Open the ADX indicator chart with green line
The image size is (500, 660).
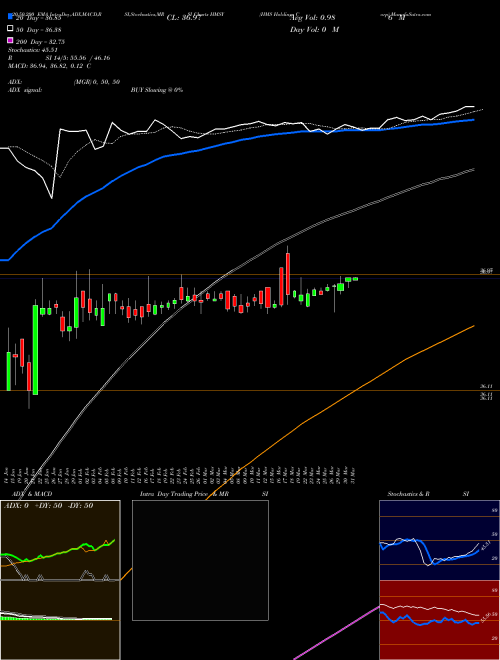[x=60, y=540]
